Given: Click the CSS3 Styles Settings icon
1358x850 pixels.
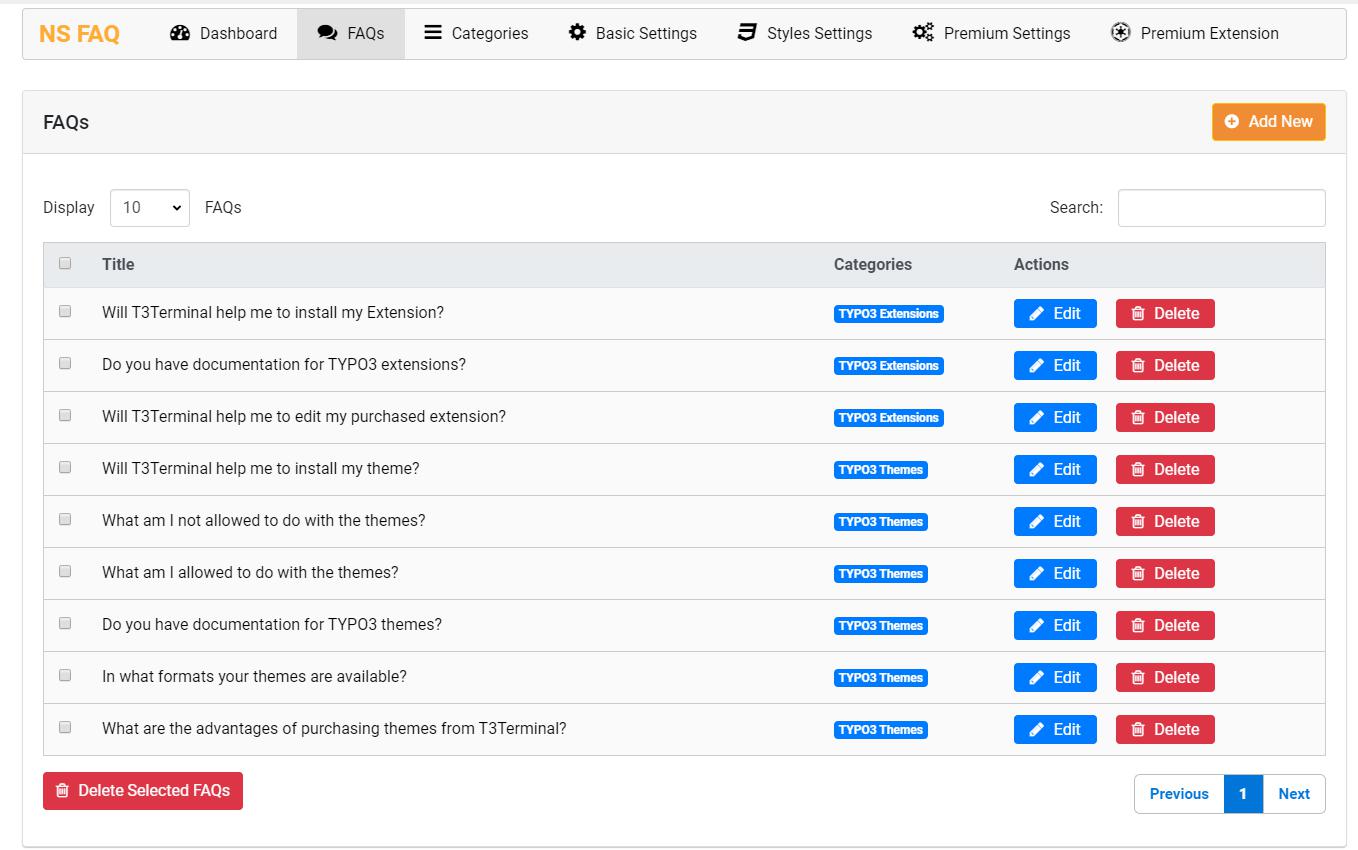Looking at the screenshot, I should click(747, 33).
